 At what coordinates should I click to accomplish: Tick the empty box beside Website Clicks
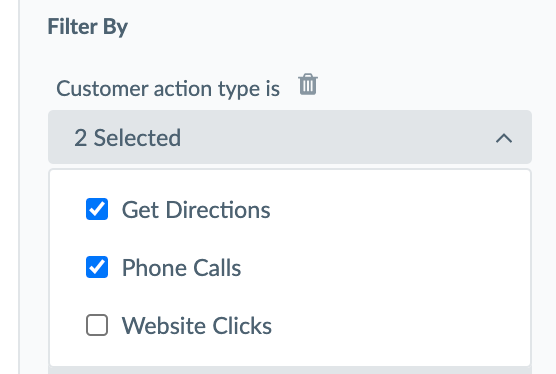[x=97, y=325]
